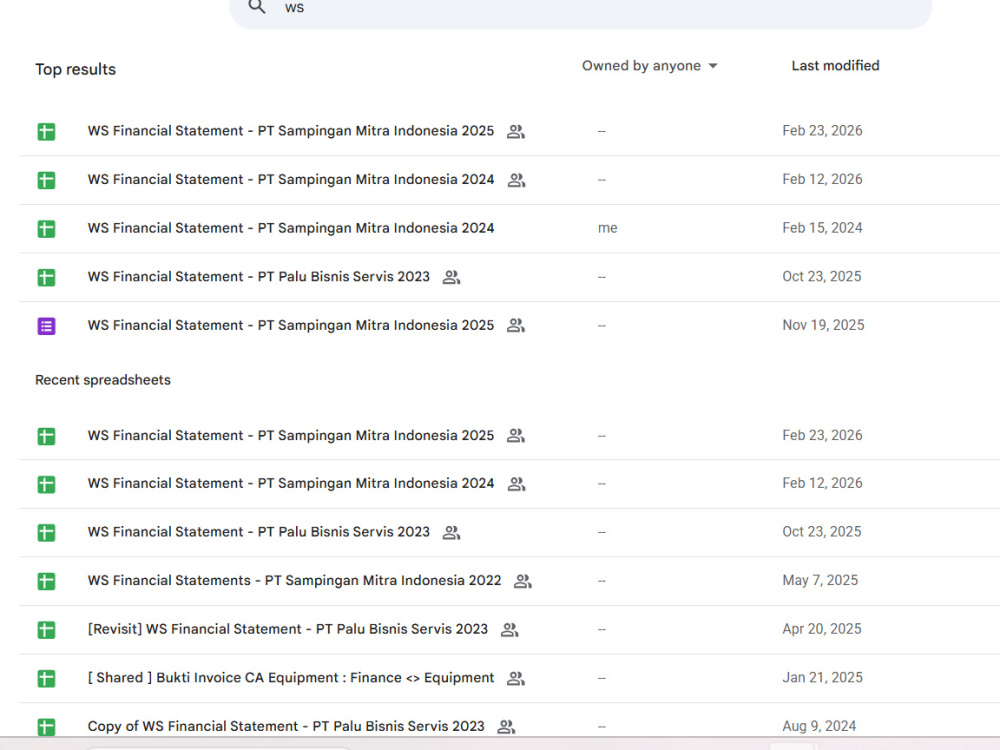The height and width of the screenshot is (750, 1000).
Task: Open Recent spreadsheets Sampingan Mitra Indonesia 2024 file name
Action: coord(291,483)
